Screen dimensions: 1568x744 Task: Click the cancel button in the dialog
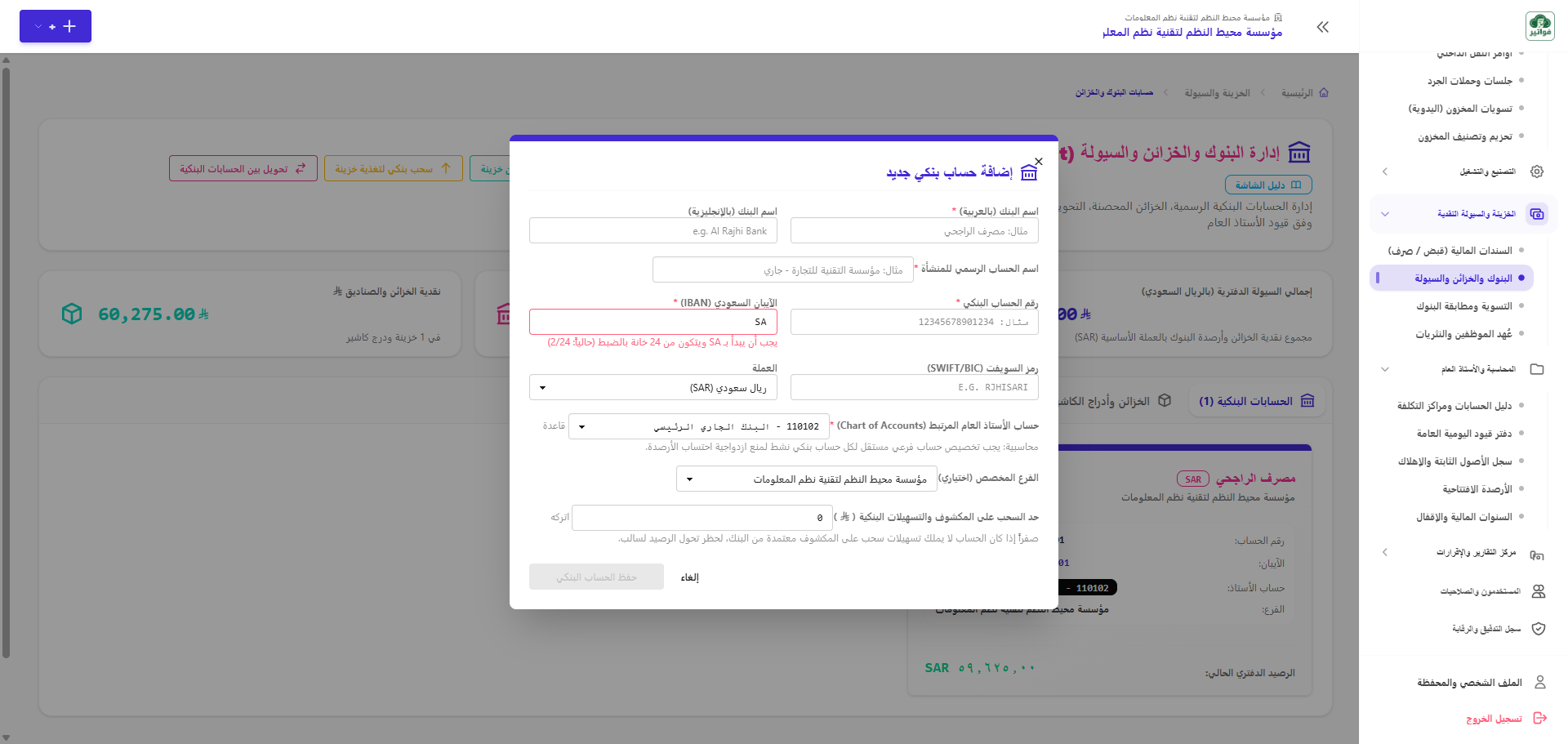point(690,577)
